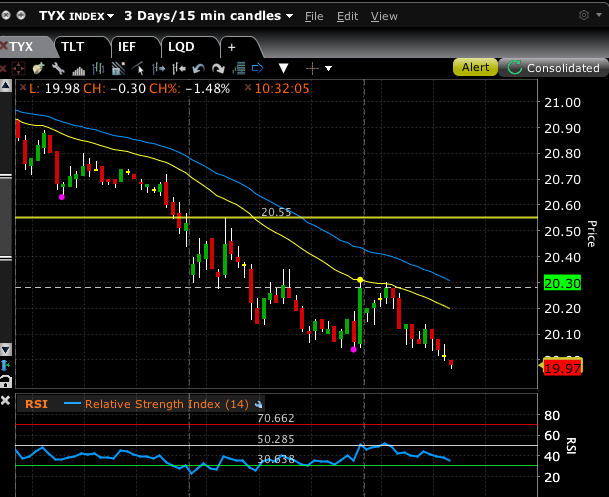Open chart settings with the wrench icon
The image size is (609, 497).
click(x=58, y=68)
